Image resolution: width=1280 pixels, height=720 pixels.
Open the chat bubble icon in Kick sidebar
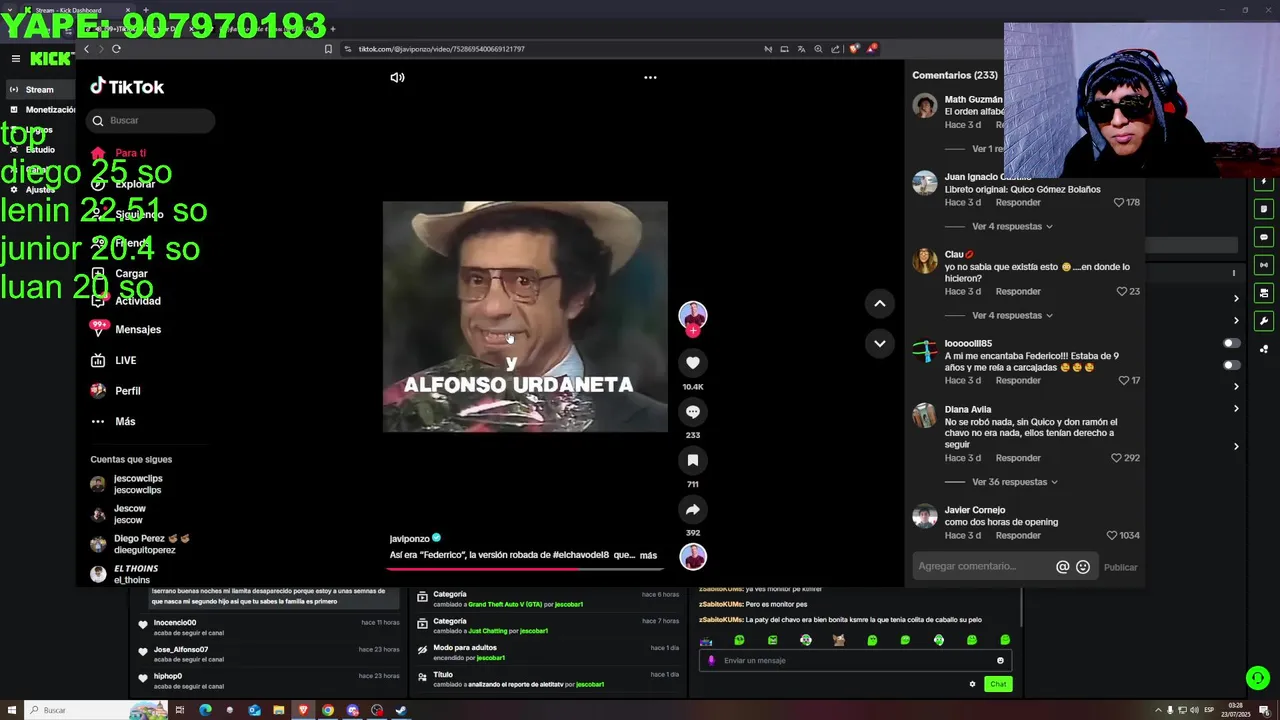pos(1264,237)
